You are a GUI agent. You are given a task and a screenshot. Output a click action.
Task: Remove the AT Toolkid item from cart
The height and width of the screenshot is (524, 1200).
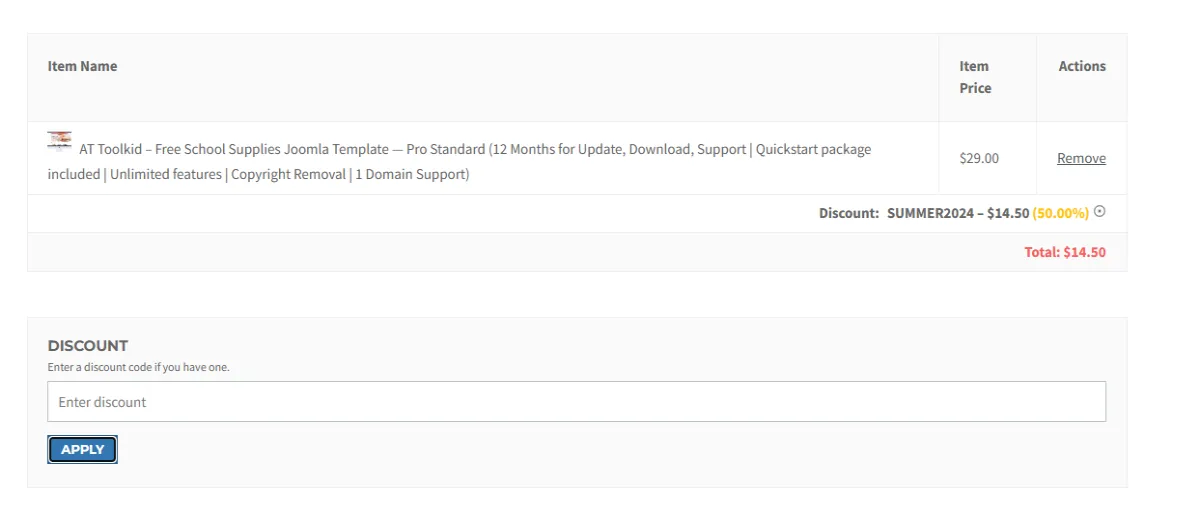[x=1081, y=158]
